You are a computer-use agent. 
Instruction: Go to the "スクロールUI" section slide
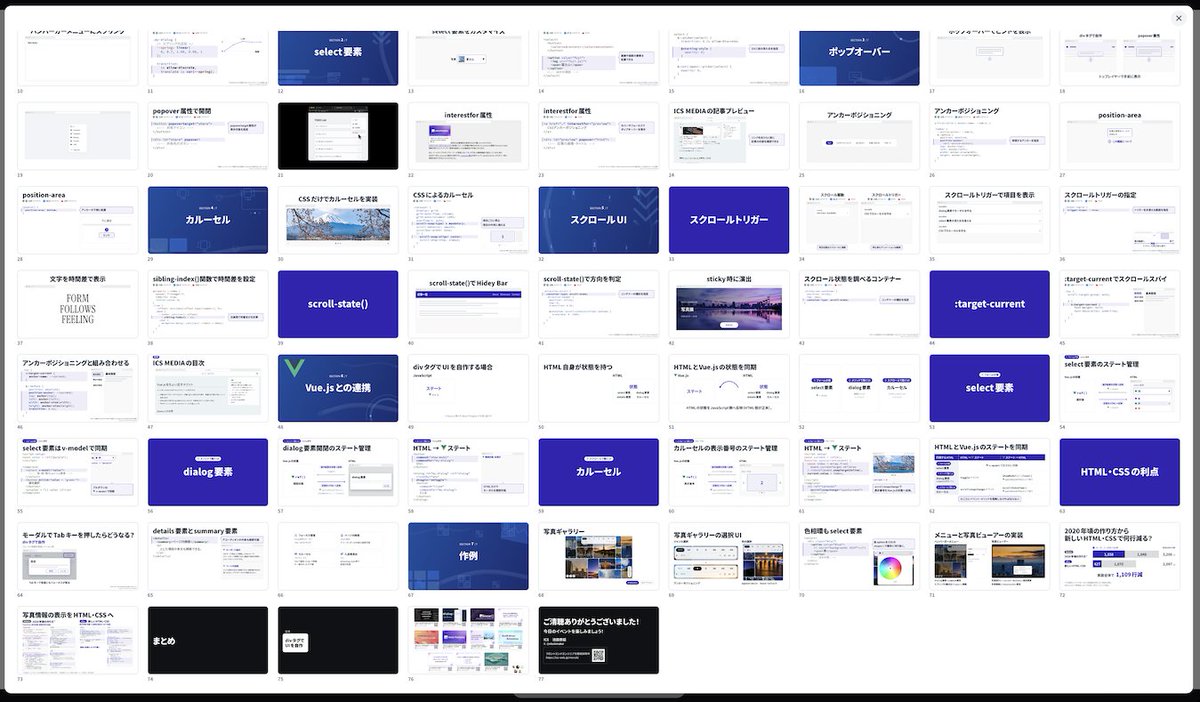599,220
